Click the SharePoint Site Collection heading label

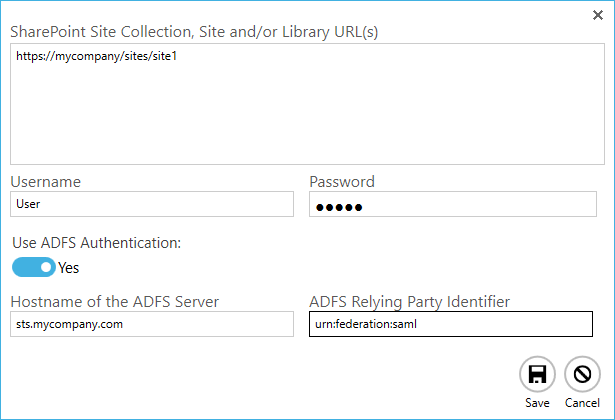[194, 32]
